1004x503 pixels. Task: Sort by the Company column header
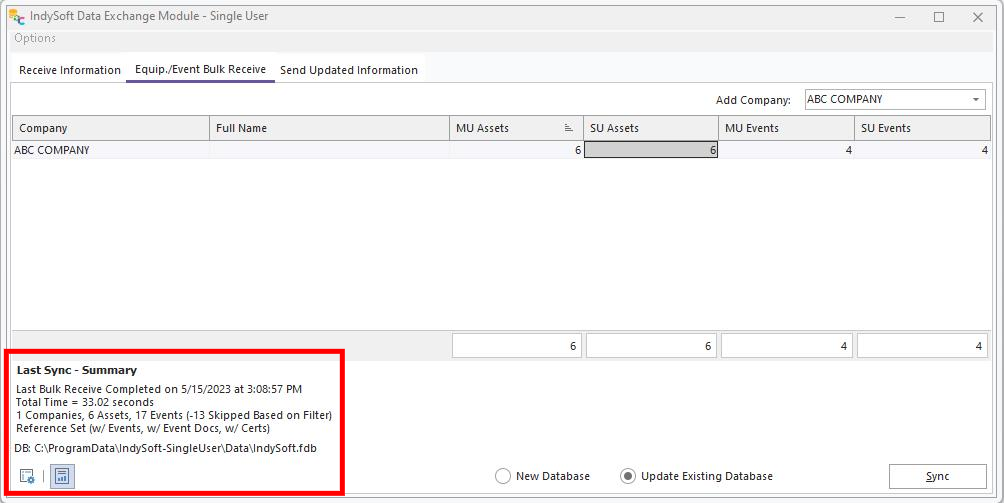tap(110, 128)
